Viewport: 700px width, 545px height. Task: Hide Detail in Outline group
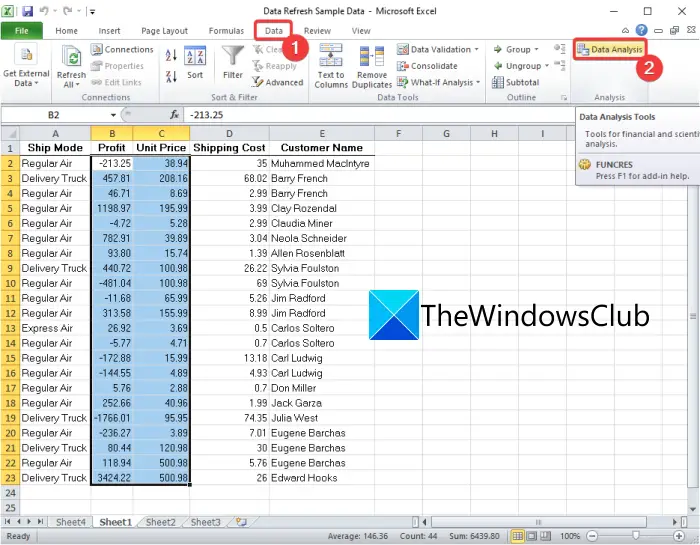coord(560,66)
